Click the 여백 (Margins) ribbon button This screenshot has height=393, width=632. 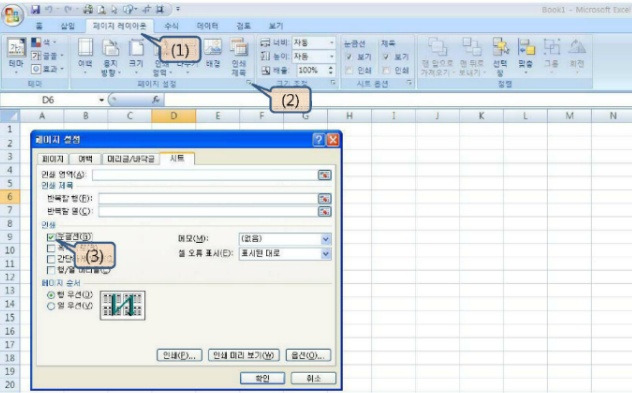[x=85, y=56]
